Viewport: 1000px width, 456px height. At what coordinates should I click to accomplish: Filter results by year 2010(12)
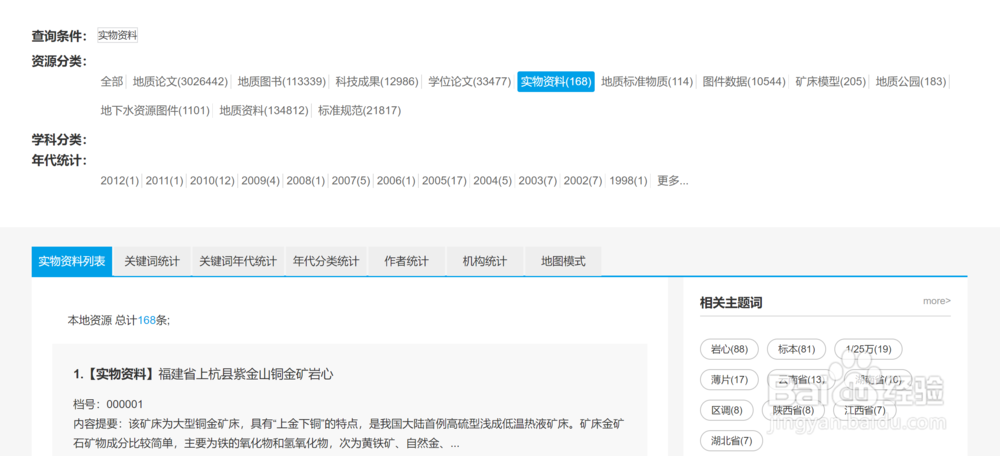point(212,180)
